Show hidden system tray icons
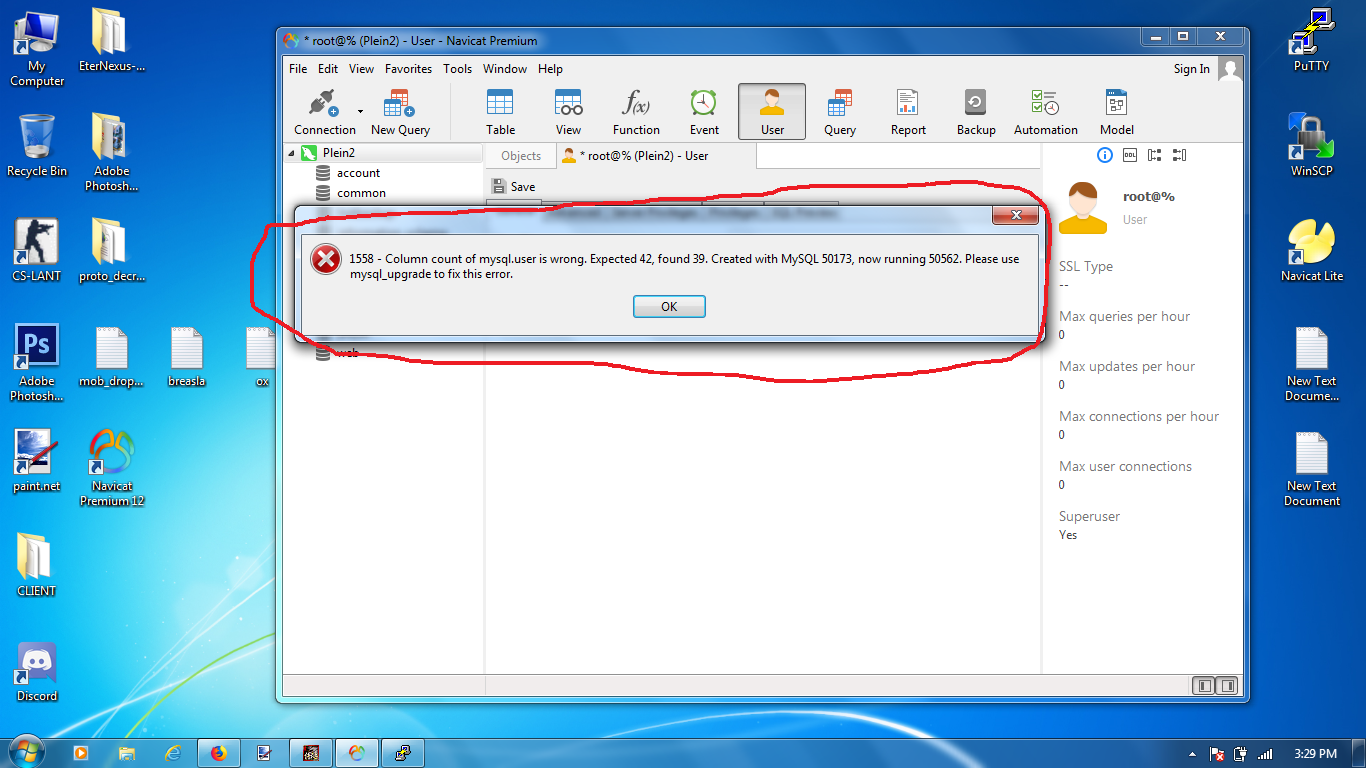Screen dimensions: 1366x768 [1193, 754]
